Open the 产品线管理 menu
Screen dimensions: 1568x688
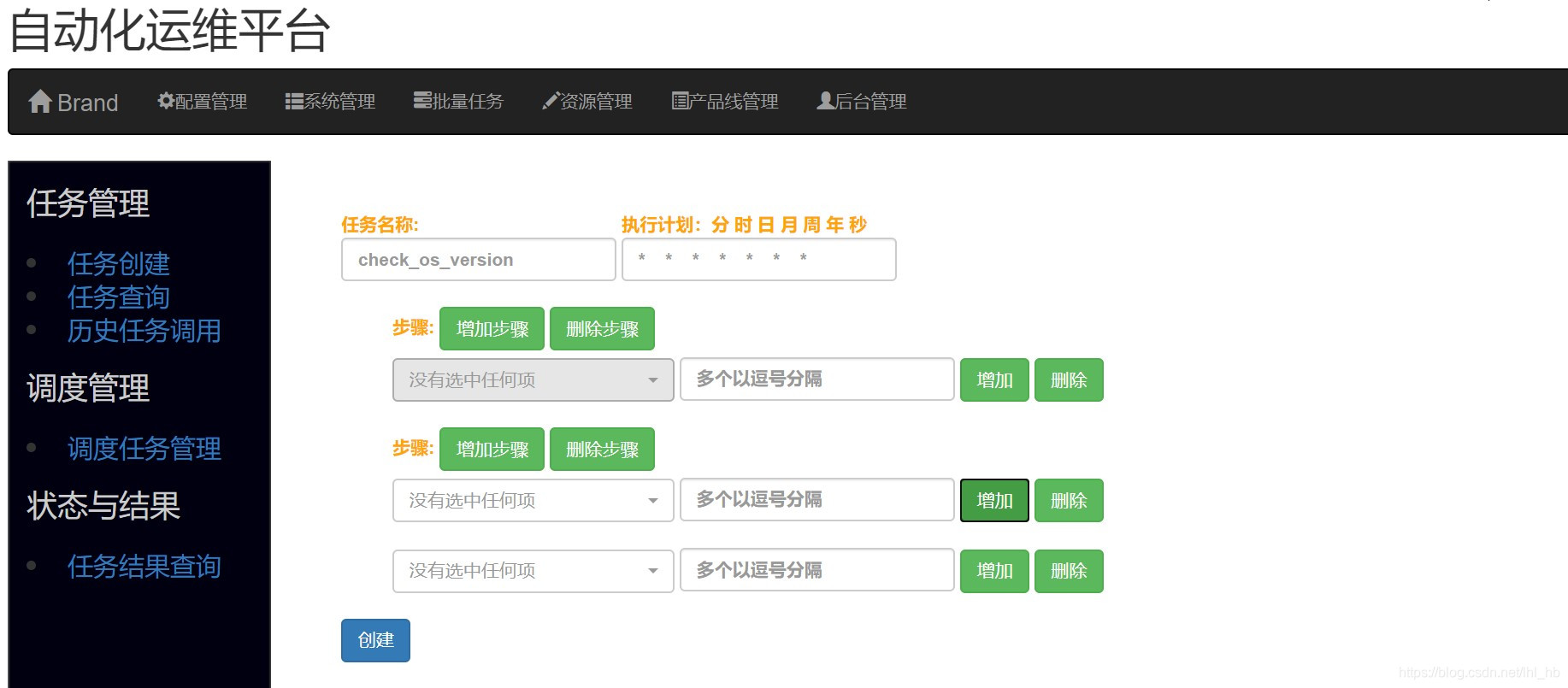(725, 101)
